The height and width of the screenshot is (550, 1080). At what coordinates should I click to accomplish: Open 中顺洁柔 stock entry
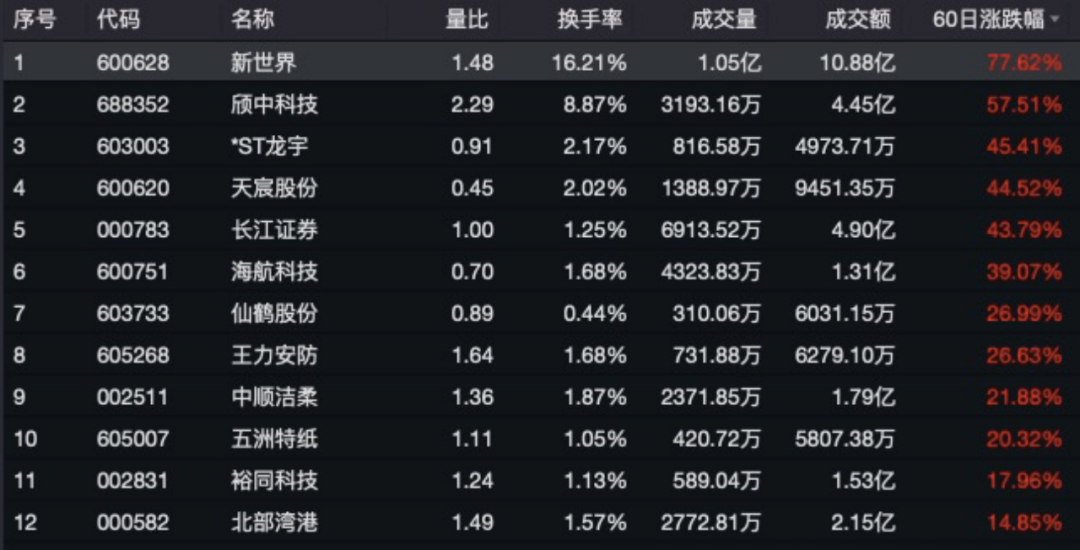click(x=274, y=397)
